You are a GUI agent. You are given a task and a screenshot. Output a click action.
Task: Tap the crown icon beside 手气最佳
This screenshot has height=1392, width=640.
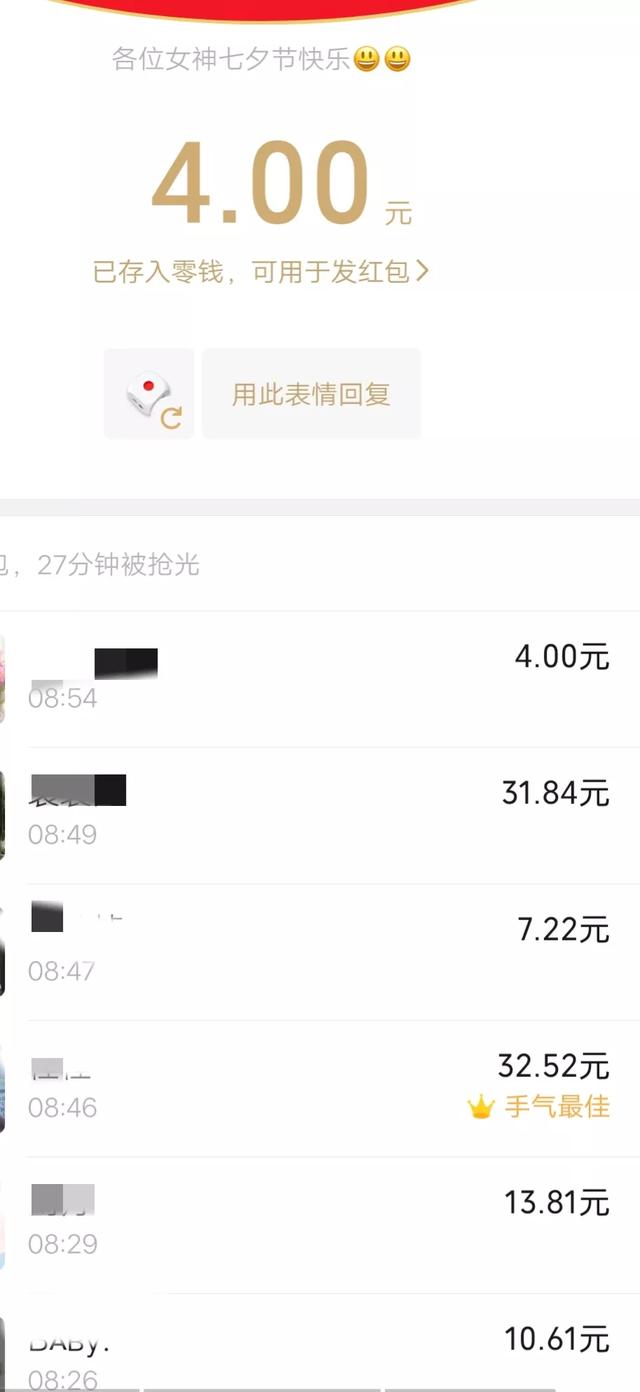click(481, 1107)
